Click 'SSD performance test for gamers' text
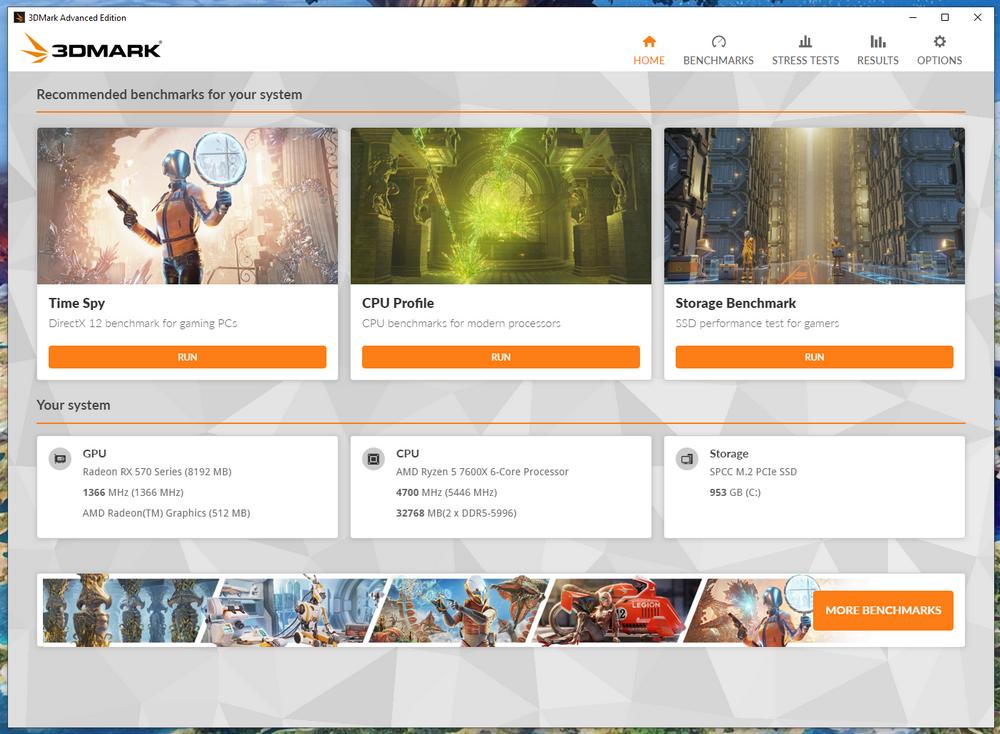 pos(757,323)
